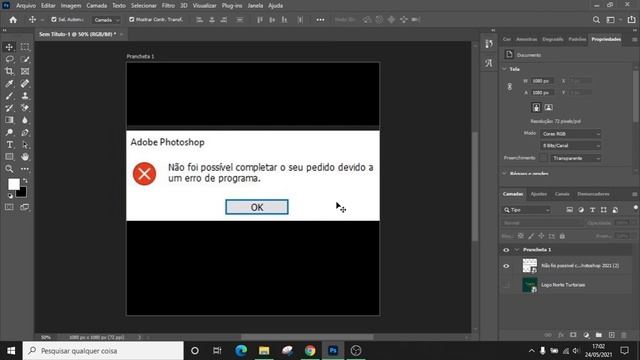Filter layers by adjustment icon

[x=581, y=210]
